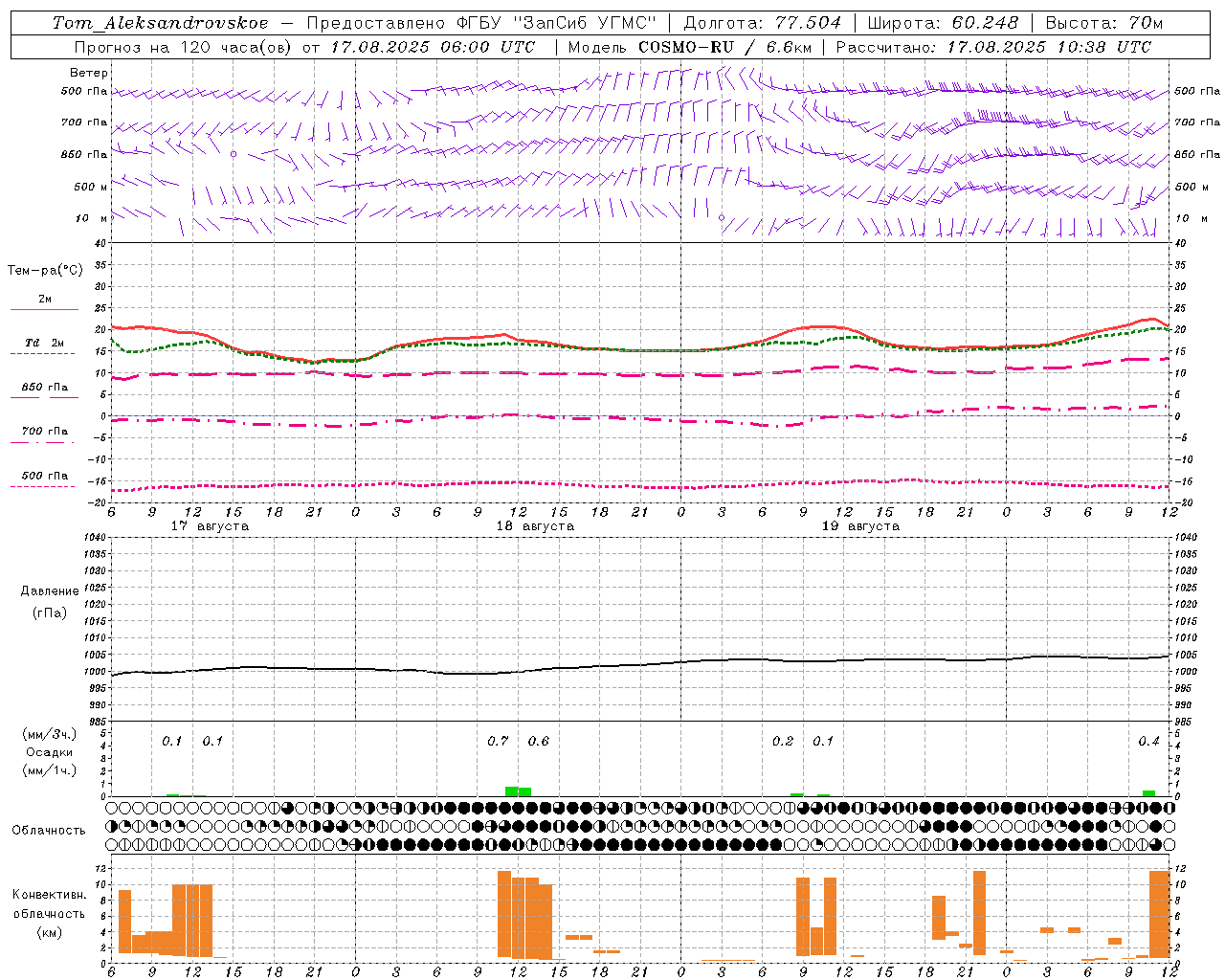Click the forecast start time "17.08.2025 06:00 UTC"
The width and height of the screenshot is (1225, 980).
[x=433, y=47]
